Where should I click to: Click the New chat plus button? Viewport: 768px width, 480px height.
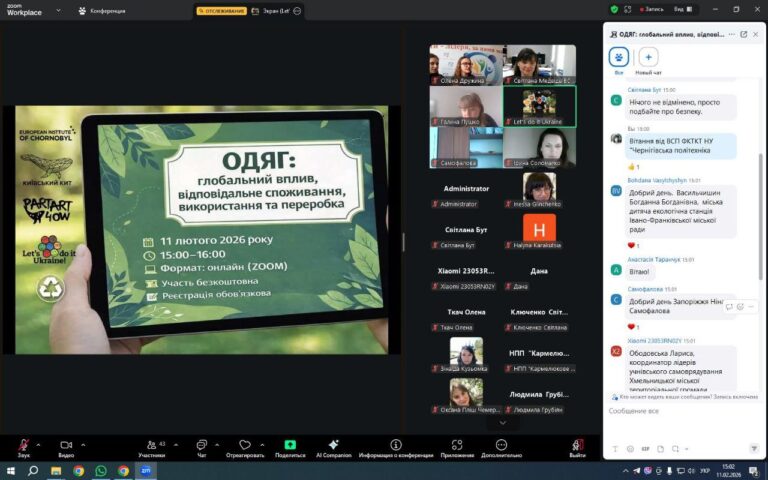tap(648, 58)
